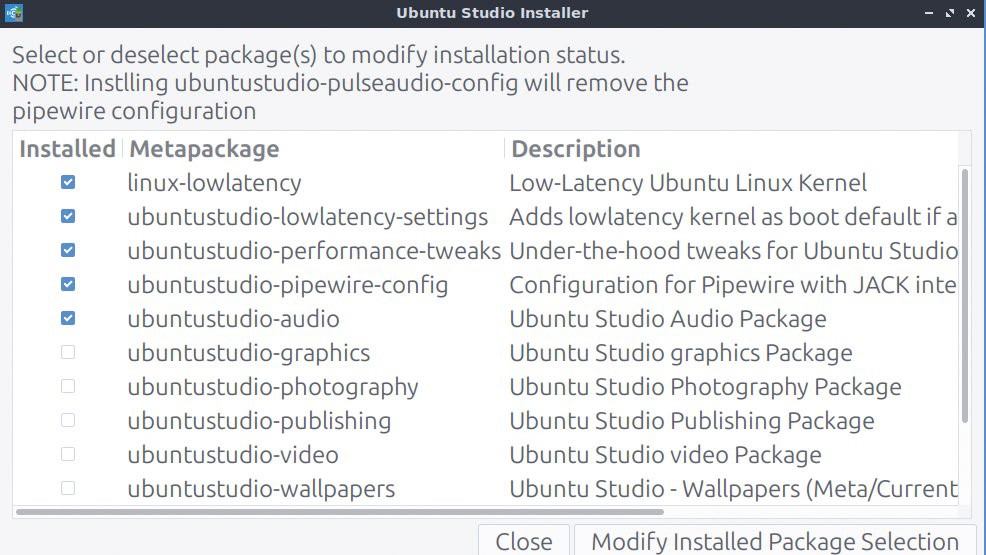Click 'Adds lowlatency kernel as boot default' description
The height and width of the screenshot is (555, 986).
pos(733,217)
